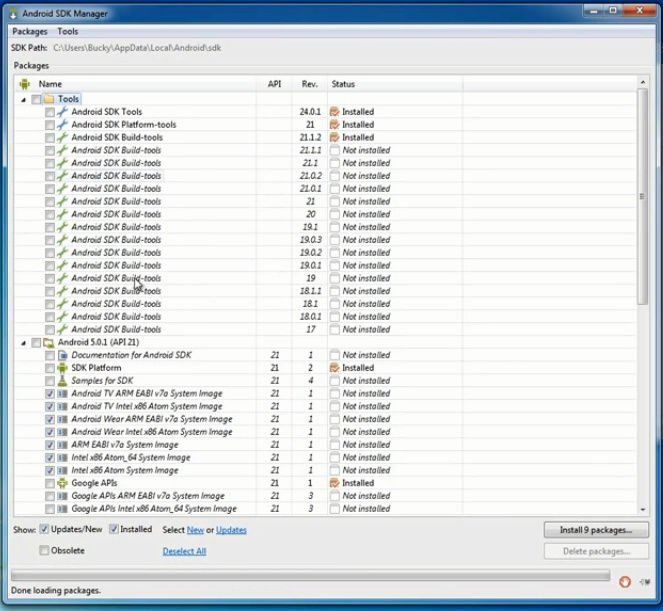Uncheck Android Wear ARM EABI v7a System Image
Viewport: 663px width, 611px height.
pos(50,419)
